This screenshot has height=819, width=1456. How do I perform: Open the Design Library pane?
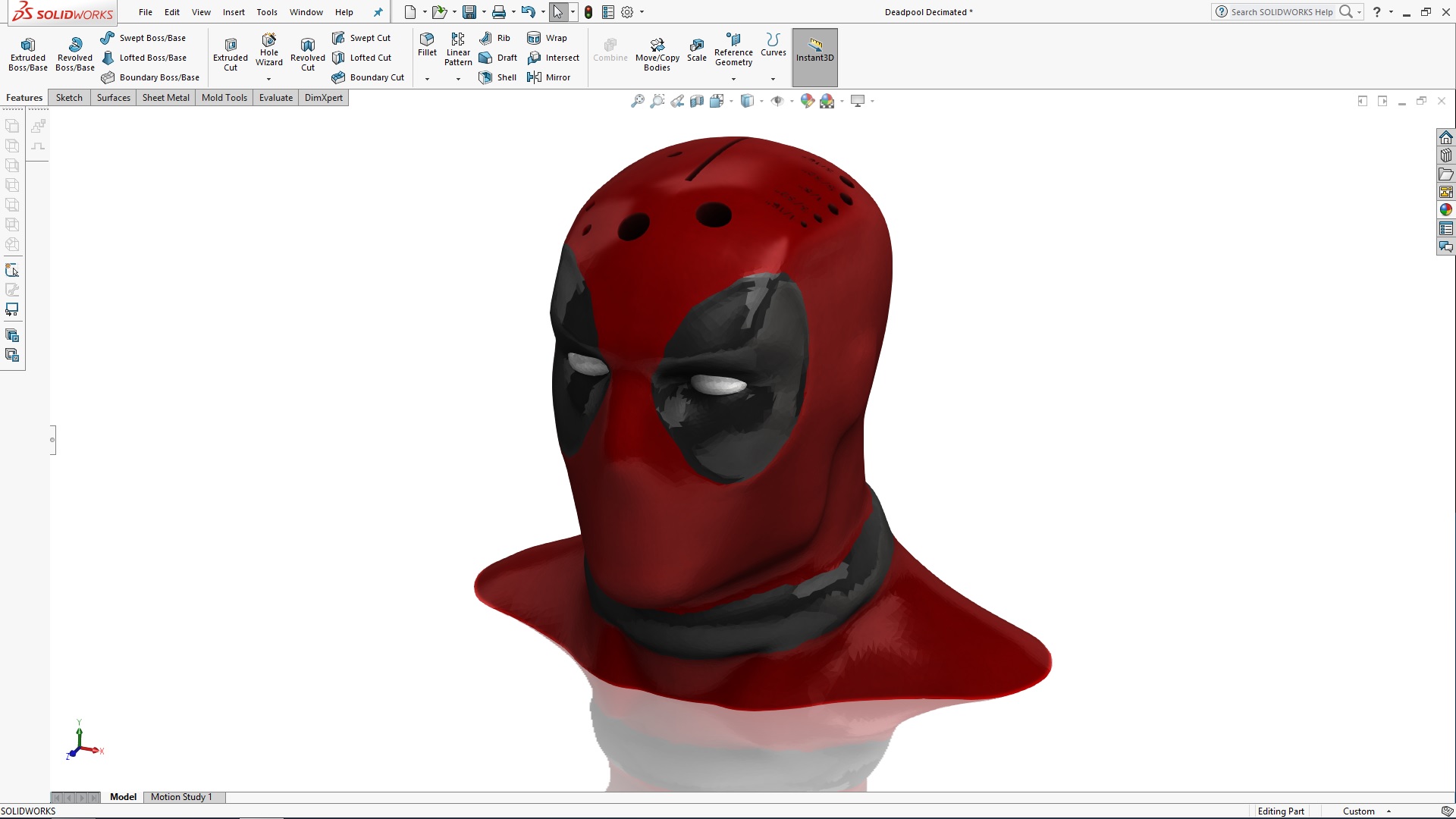click(x=1445, y=155)
